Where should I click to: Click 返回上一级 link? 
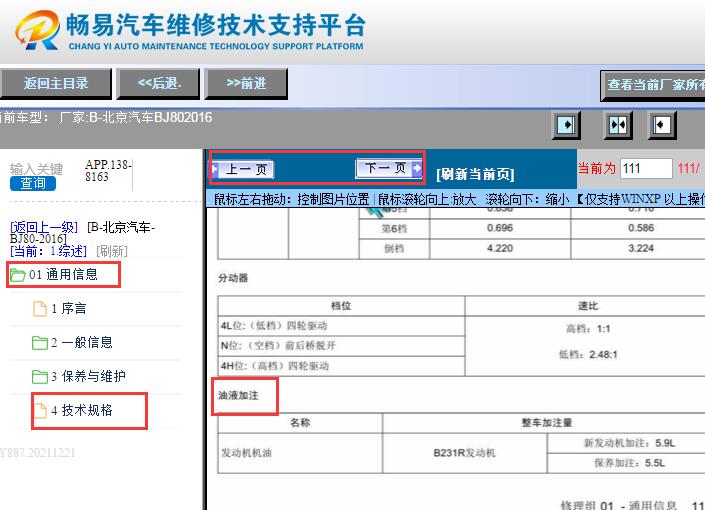point(44,227)
